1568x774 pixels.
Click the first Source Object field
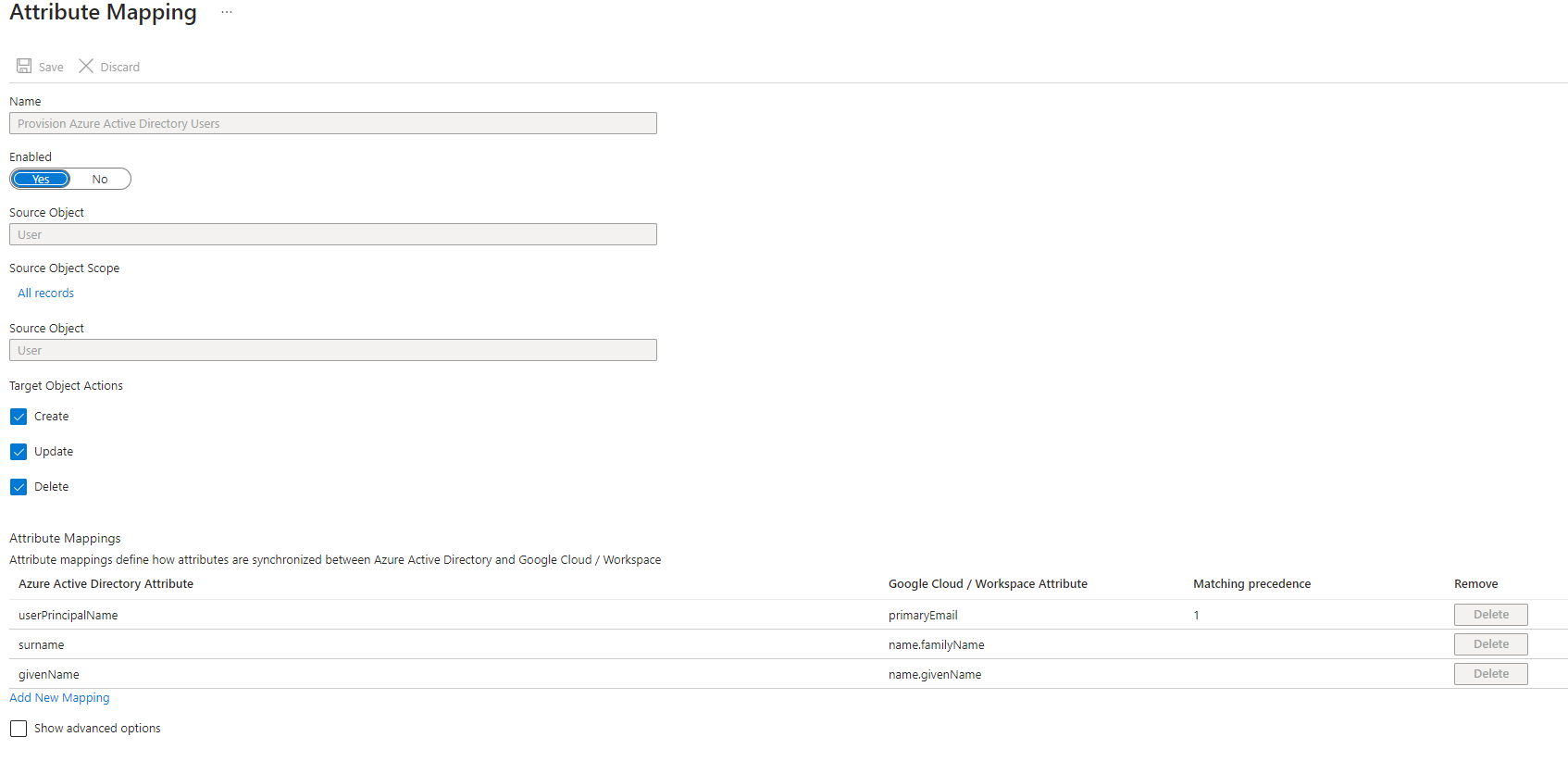[333, 234]
